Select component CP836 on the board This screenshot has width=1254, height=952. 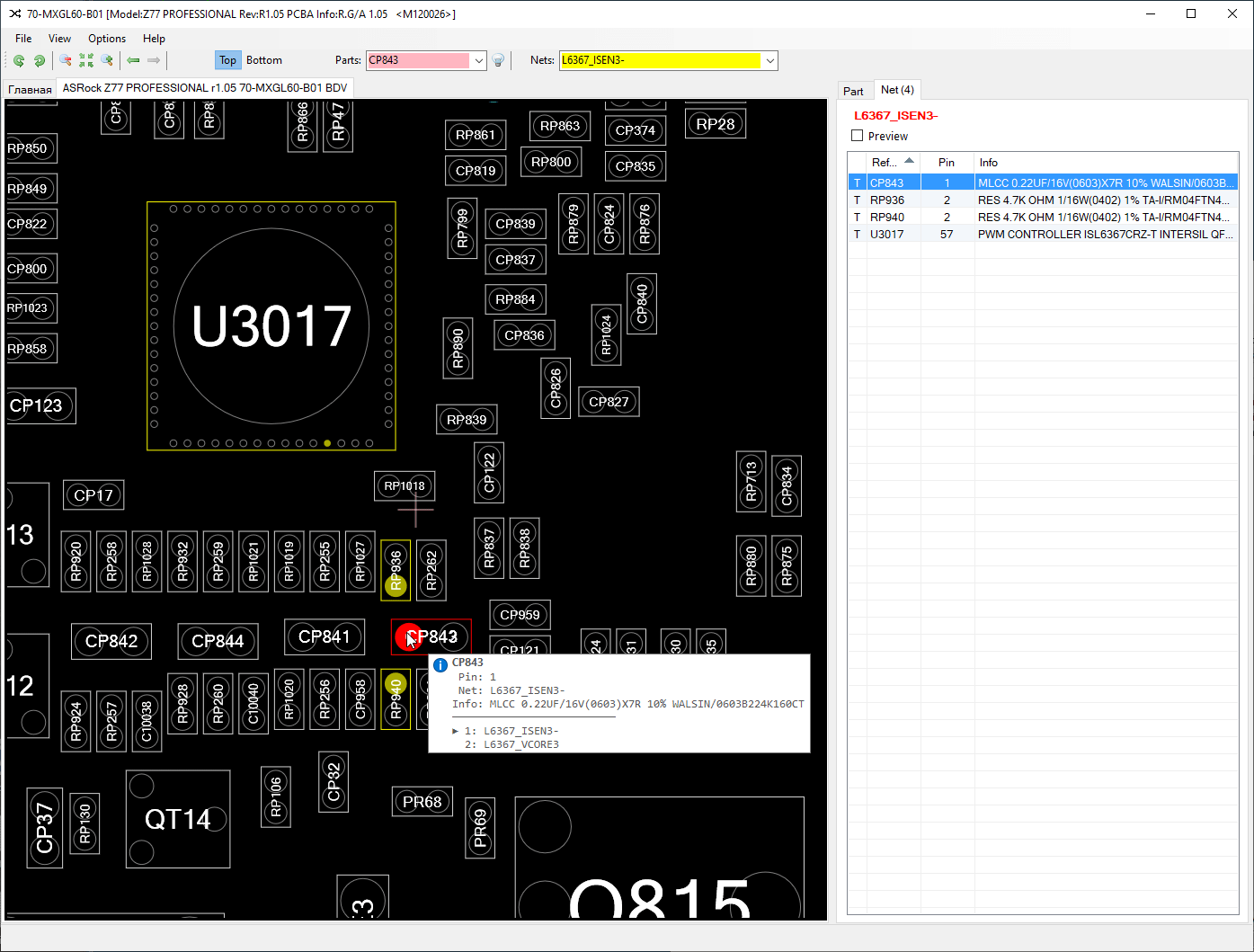coord(524,335)
